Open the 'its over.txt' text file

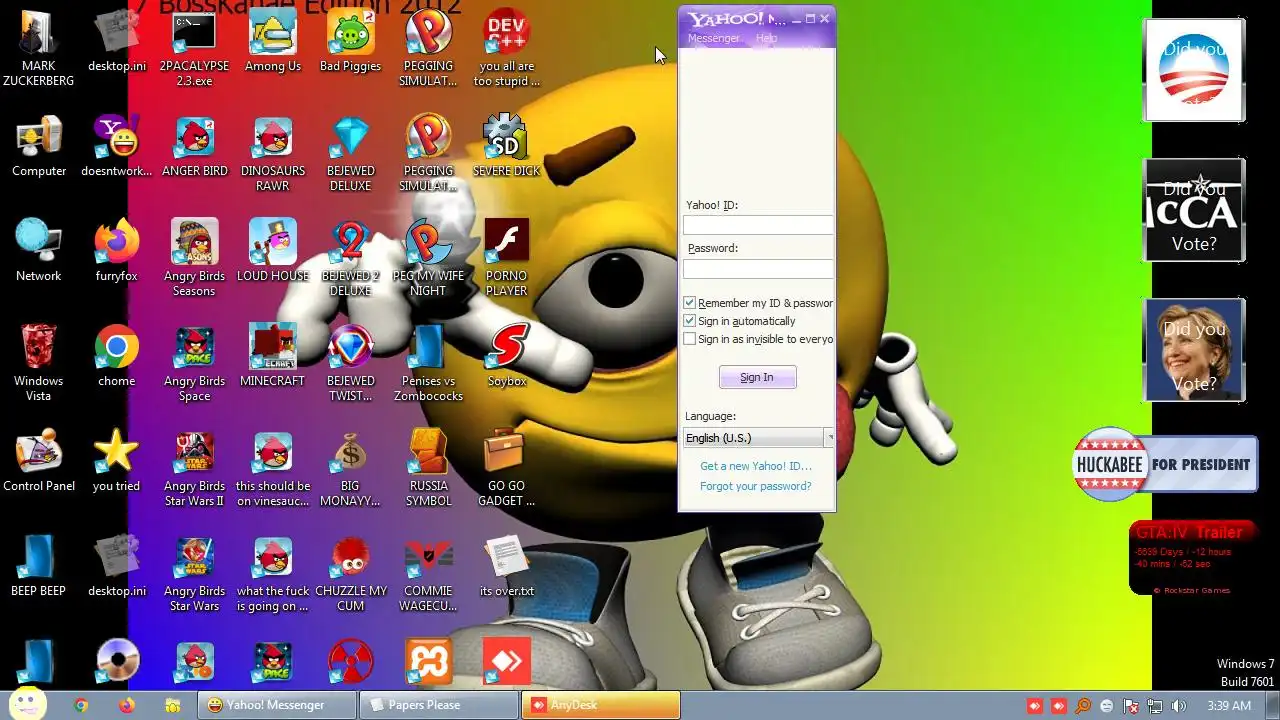506,565
